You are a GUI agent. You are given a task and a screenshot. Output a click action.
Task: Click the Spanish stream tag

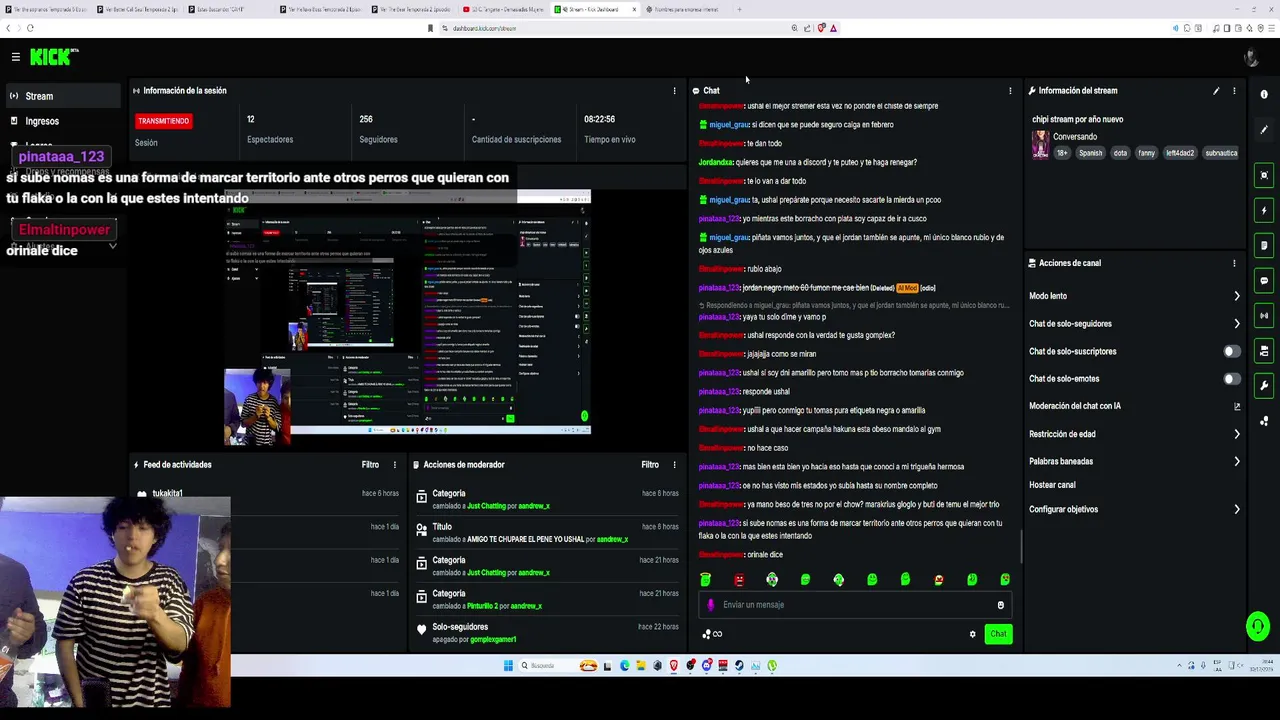click(1090, 153)
